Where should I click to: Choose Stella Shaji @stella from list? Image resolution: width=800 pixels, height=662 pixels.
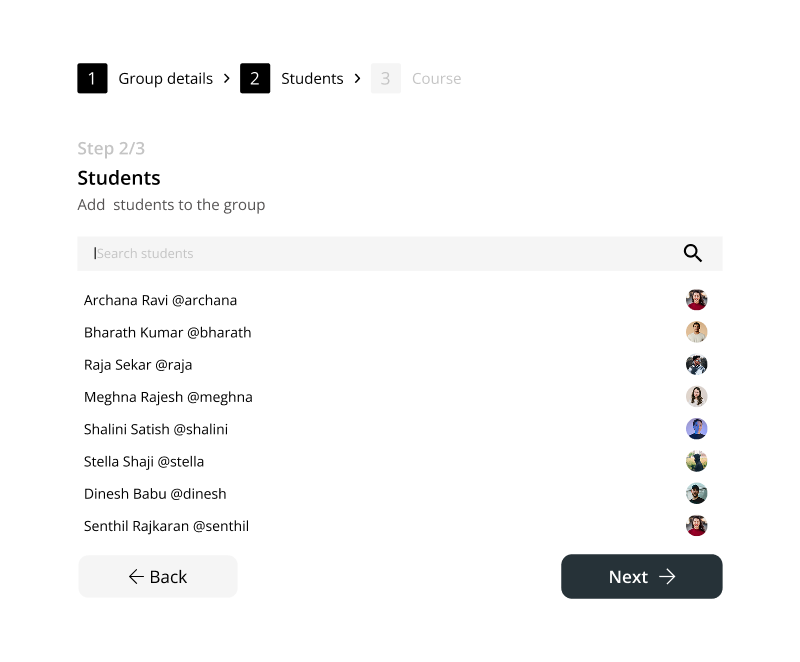pyautogui.click(x=144, y=462)
